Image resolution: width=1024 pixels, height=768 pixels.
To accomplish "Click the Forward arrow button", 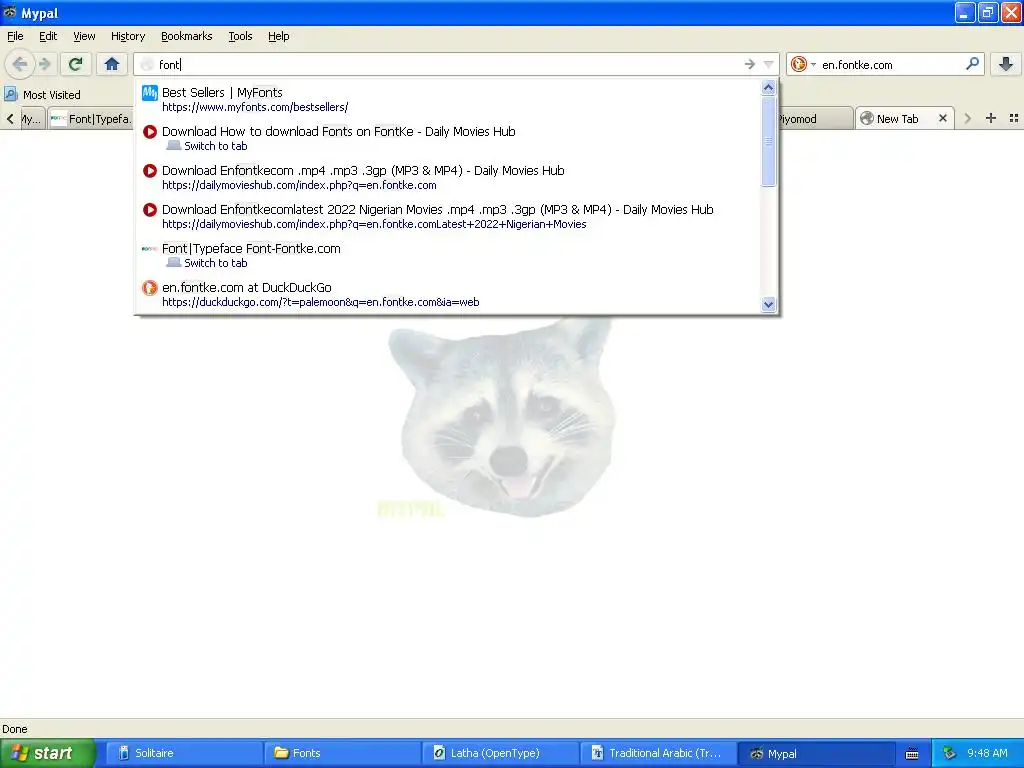I will point(44,64).
